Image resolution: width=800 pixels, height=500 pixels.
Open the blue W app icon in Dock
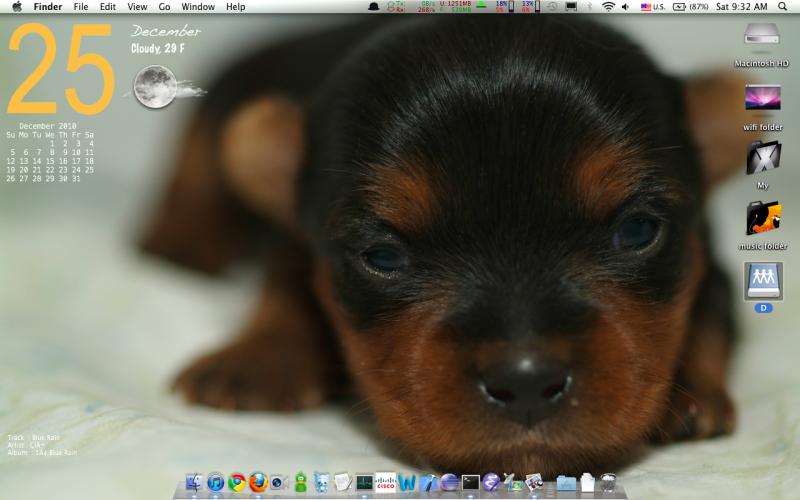coord(407,482)
